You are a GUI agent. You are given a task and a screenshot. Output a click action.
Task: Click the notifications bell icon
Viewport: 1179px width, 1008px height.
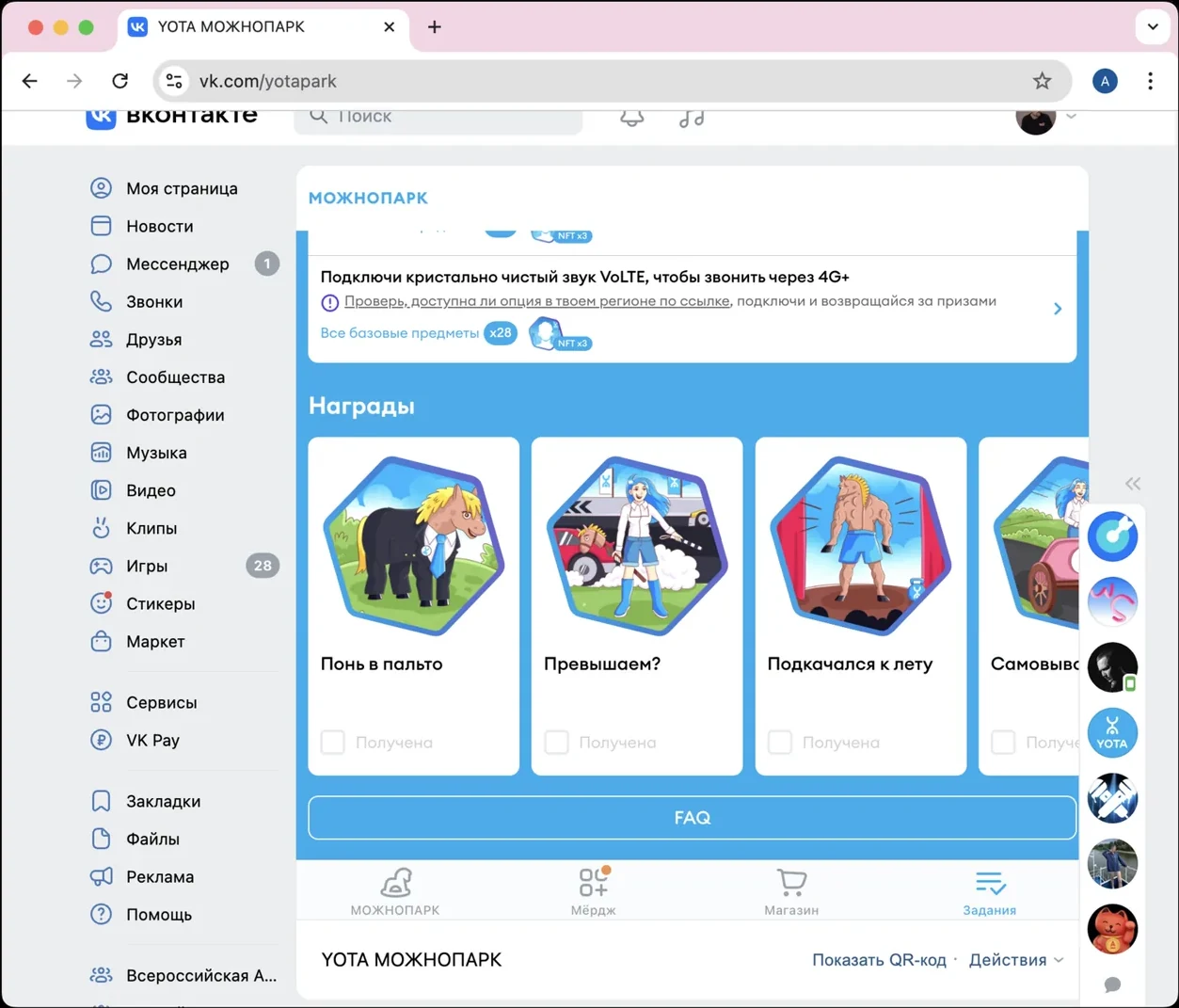(631, 117)
